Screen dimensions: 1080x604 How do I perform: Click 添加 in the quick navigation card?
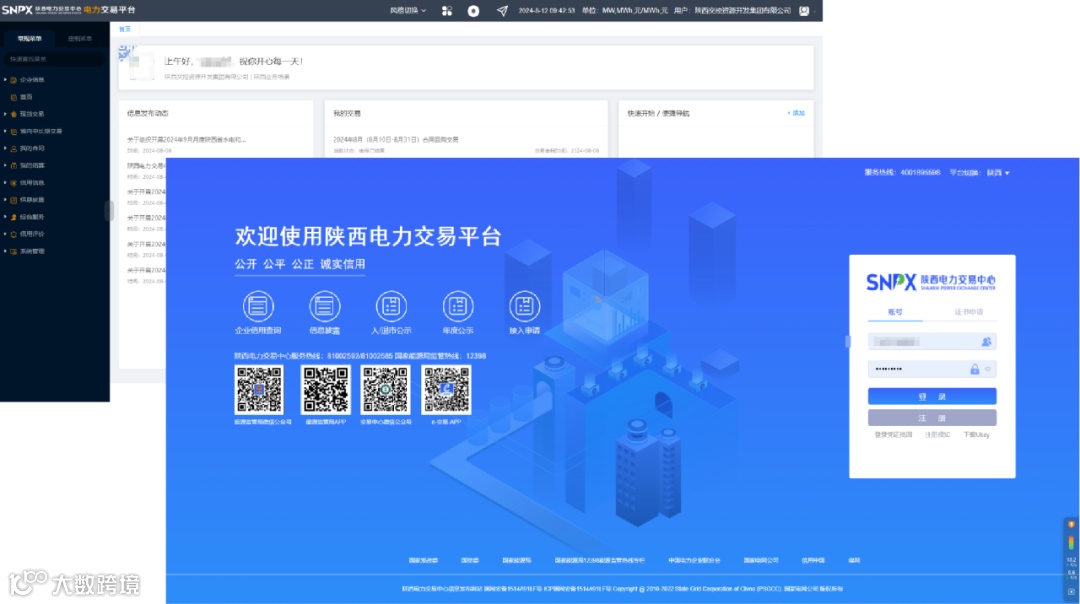796,113
